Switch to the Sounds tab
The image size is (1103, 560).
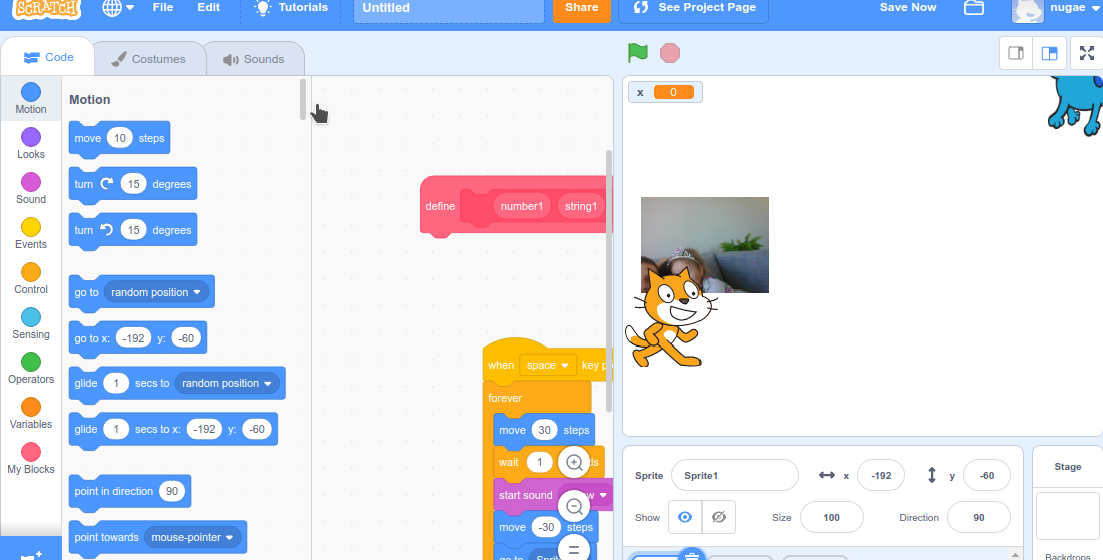[x=255, y=59]
